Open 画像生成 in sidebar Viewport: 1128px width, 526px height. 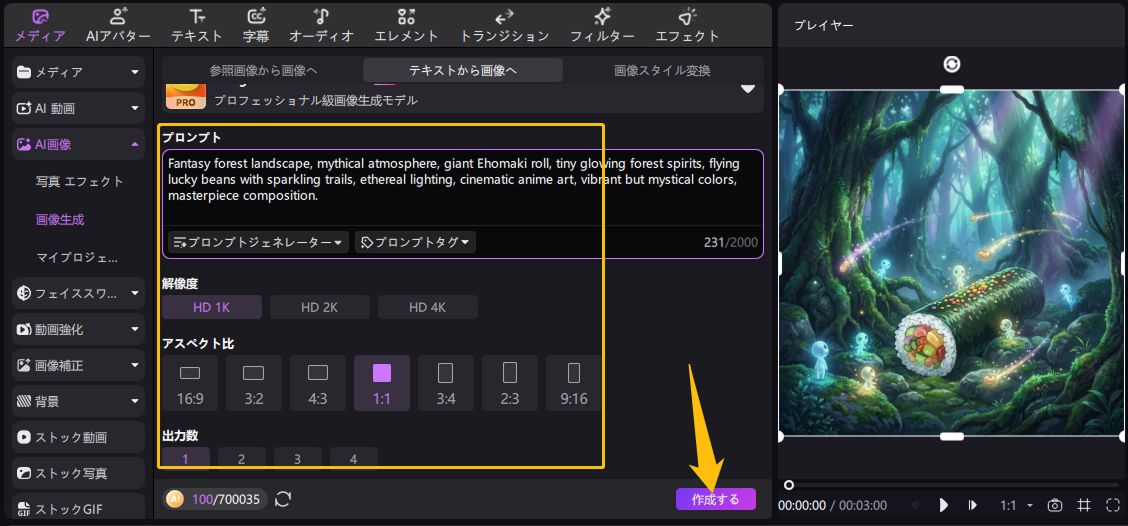pyautogui.click(x=60, y=219)
